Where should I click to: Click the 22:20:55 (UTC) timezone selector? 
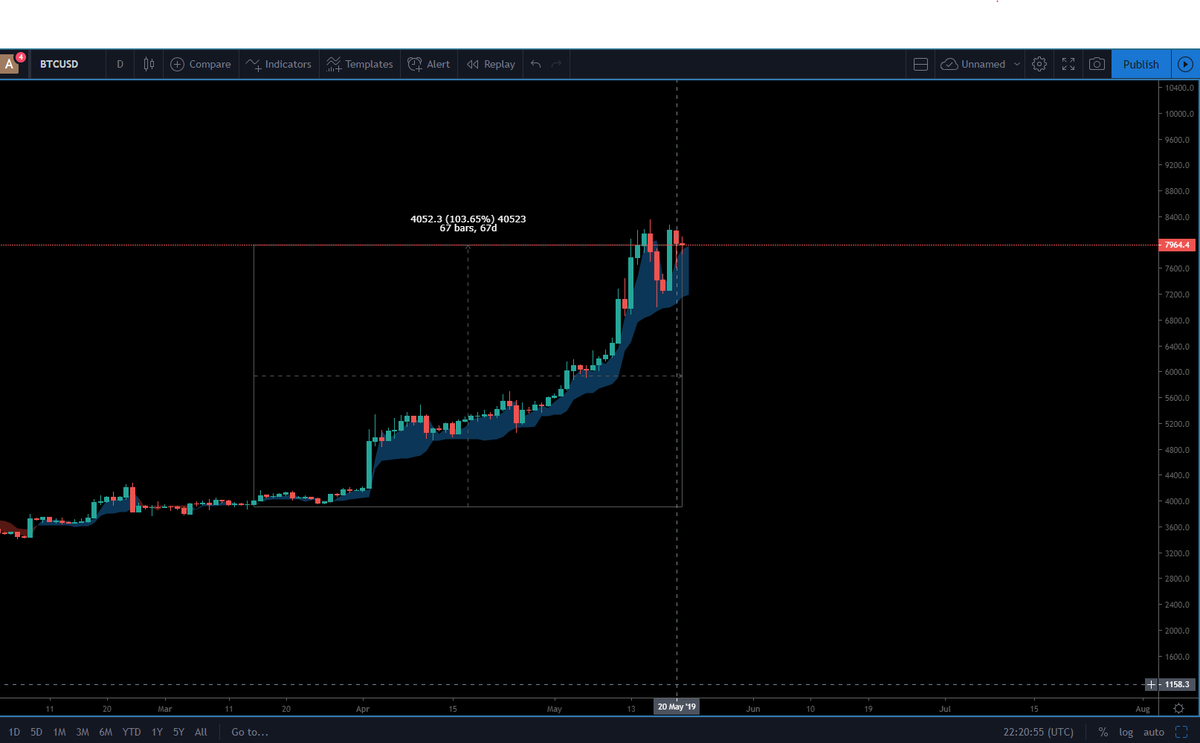(1039, 732)
